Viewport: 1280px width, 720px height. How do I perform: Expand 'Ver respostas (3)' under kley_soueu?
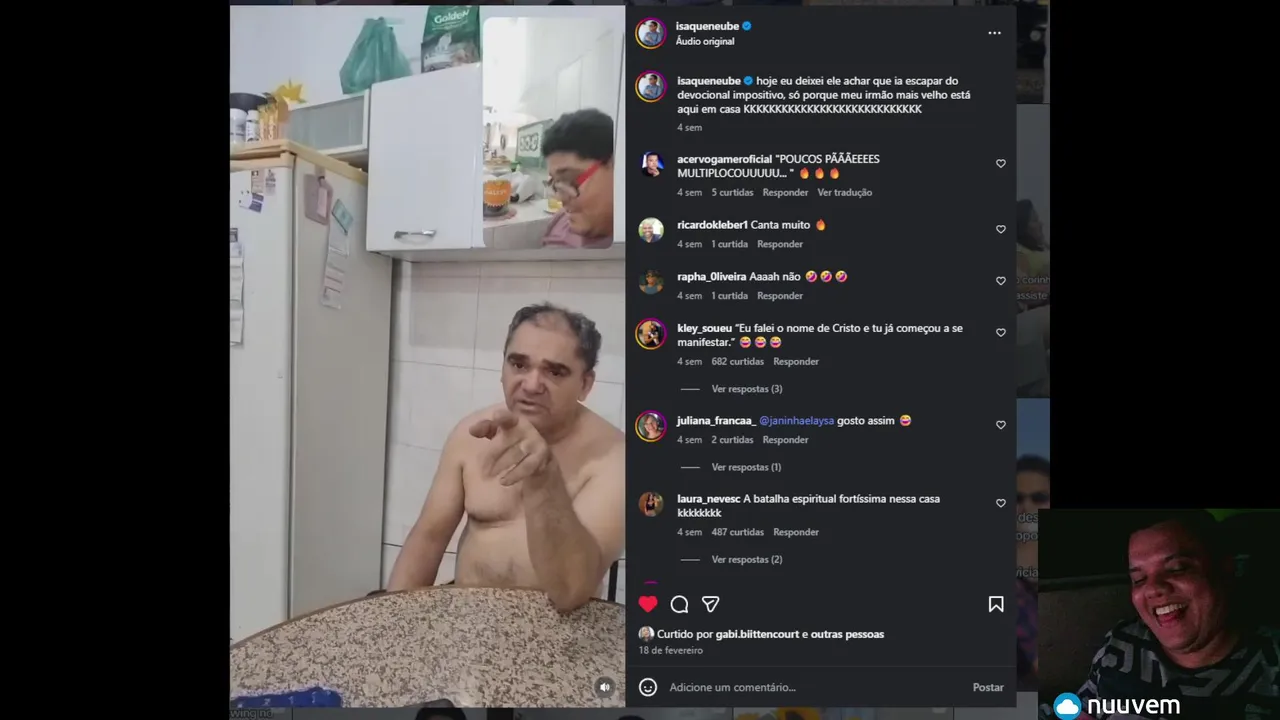pyautogui.click(x=747, y=389)
